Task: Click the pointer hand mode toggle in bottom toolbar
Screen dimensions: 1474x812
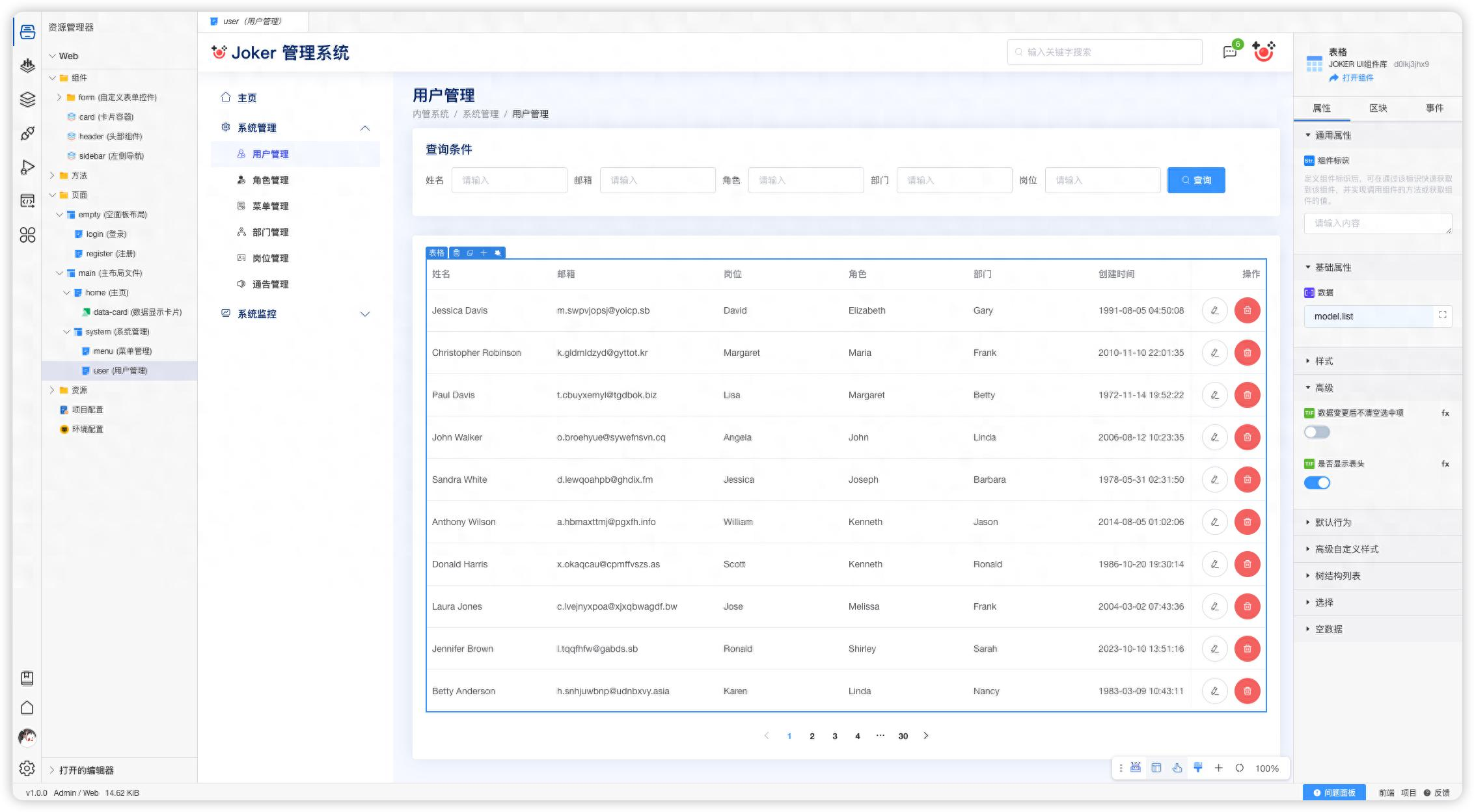Action: (1177, 768)
